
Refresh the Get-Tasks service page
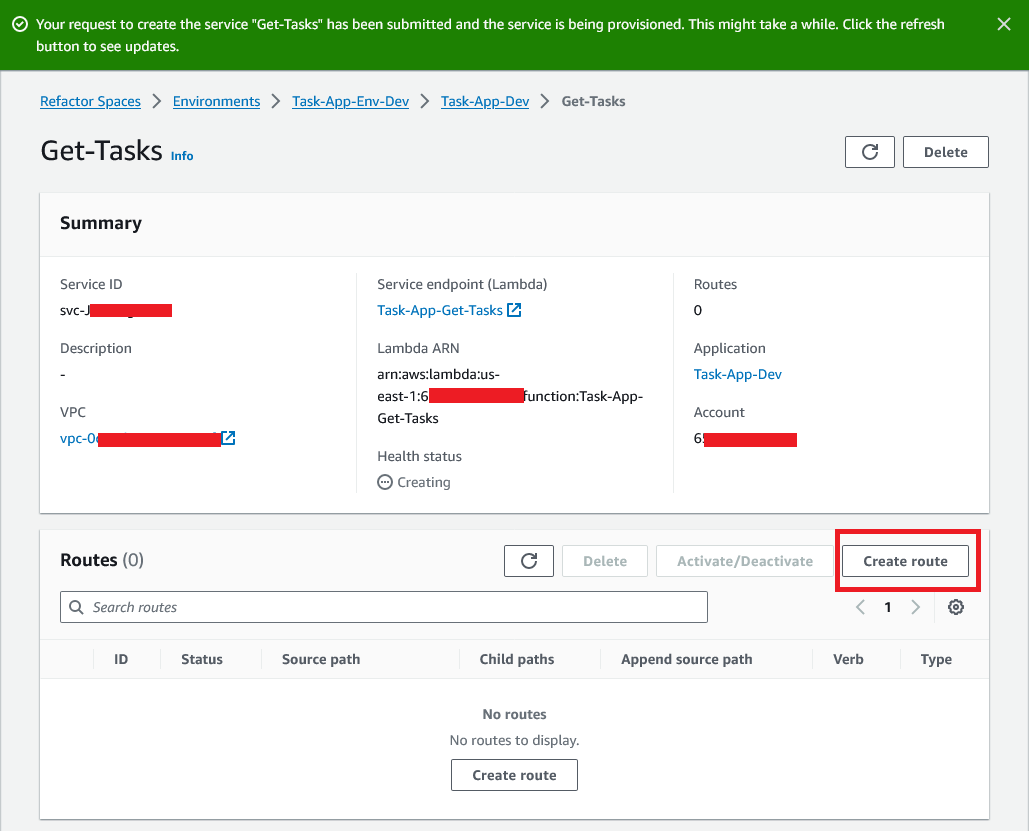tap(870, 152)
